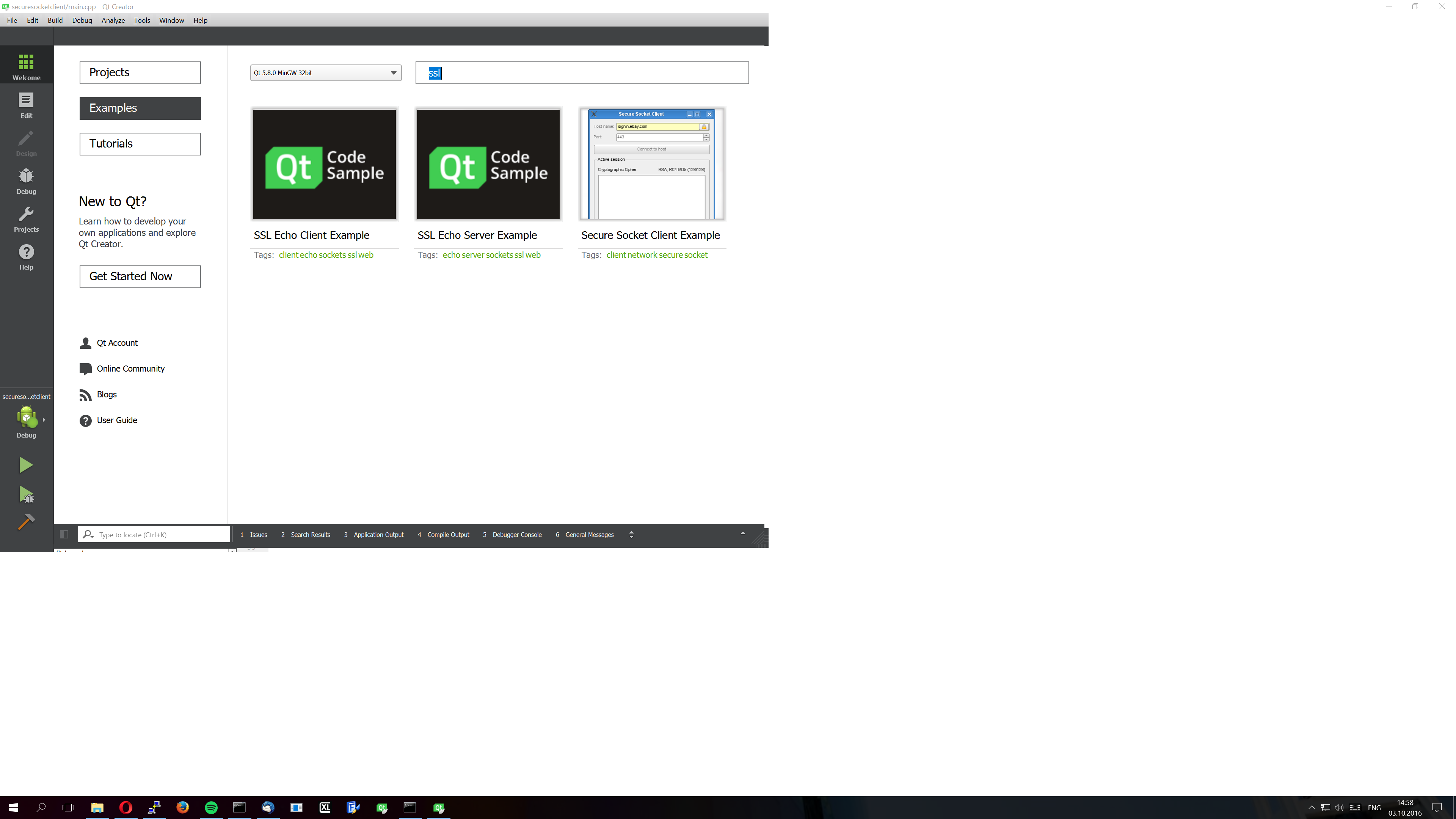The image size is (1456, 819).
Task: Open the output panes selector arrows
Action: (631, 535)
